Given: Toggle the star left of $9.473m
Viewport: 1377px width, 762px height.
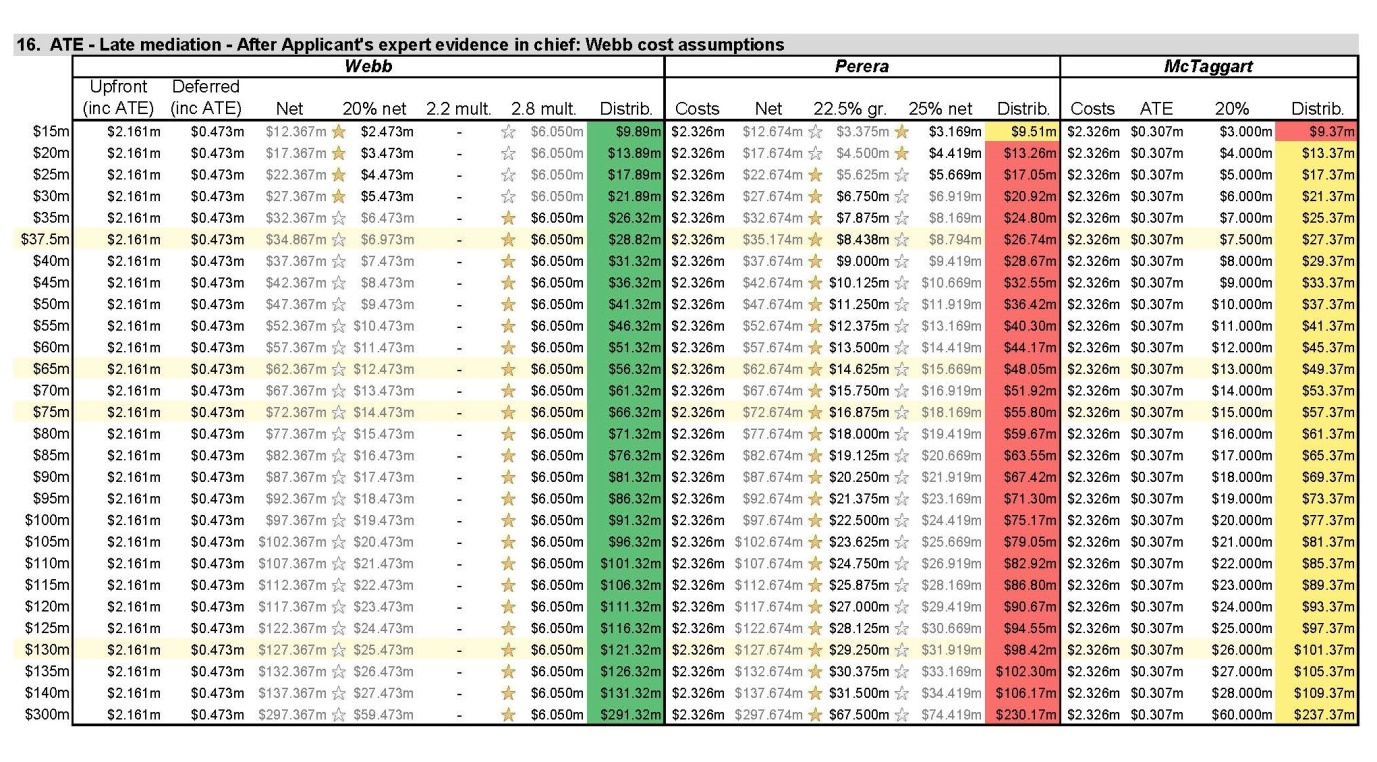Looking at the screenshot, I should tap(338, 304).
